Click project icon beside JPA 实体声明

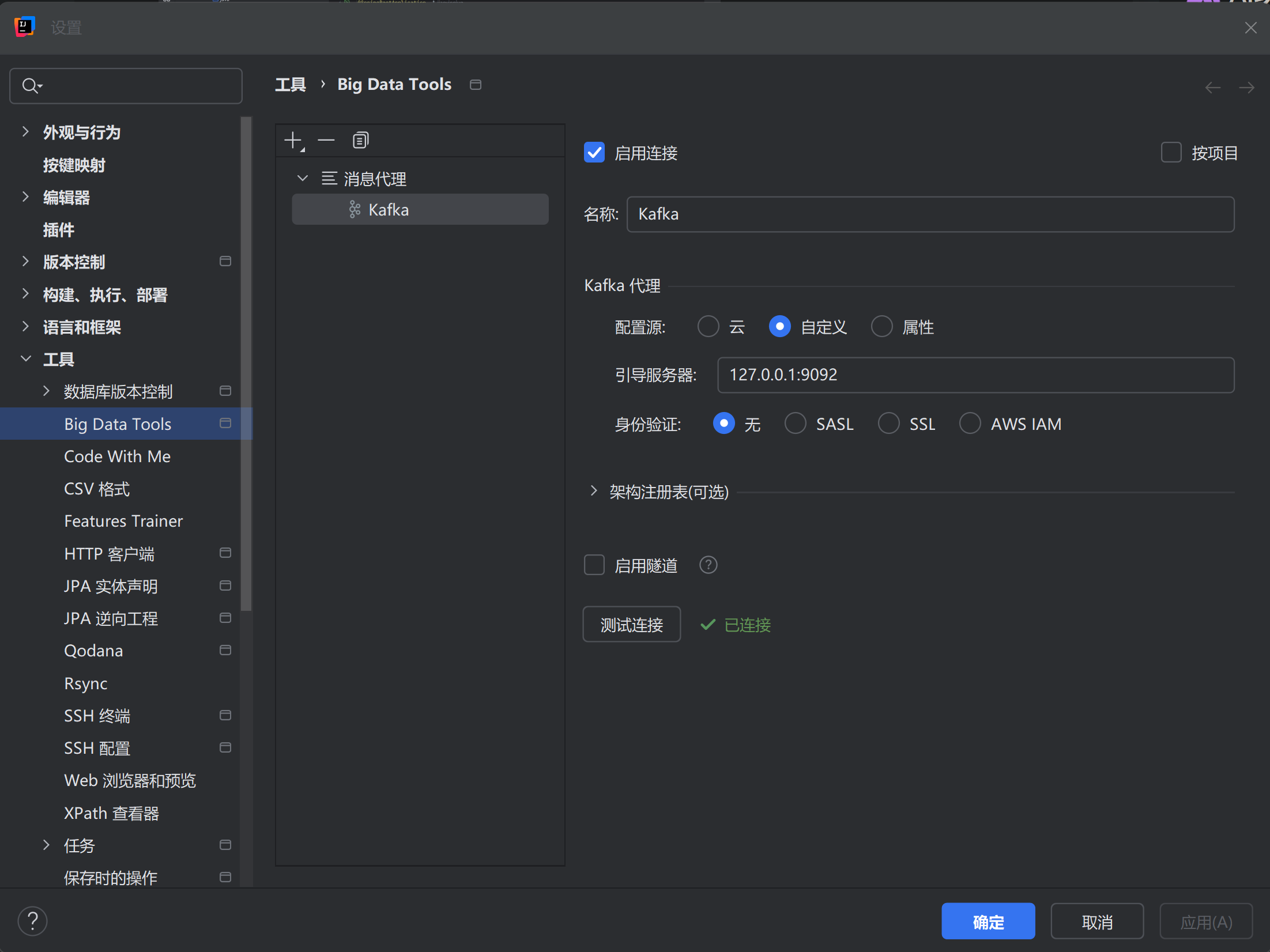click(225, 586)
